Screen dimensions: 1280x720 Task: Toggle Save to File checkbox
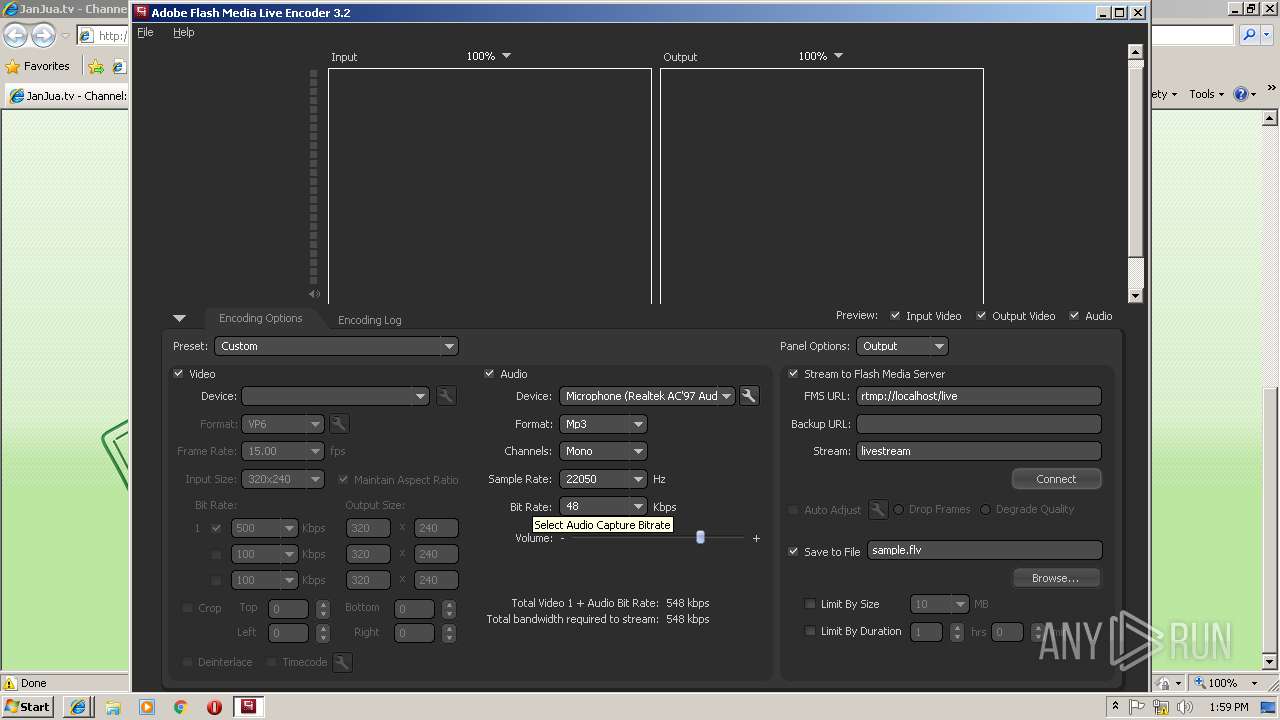pyautogui.click(x=794, y=552)
